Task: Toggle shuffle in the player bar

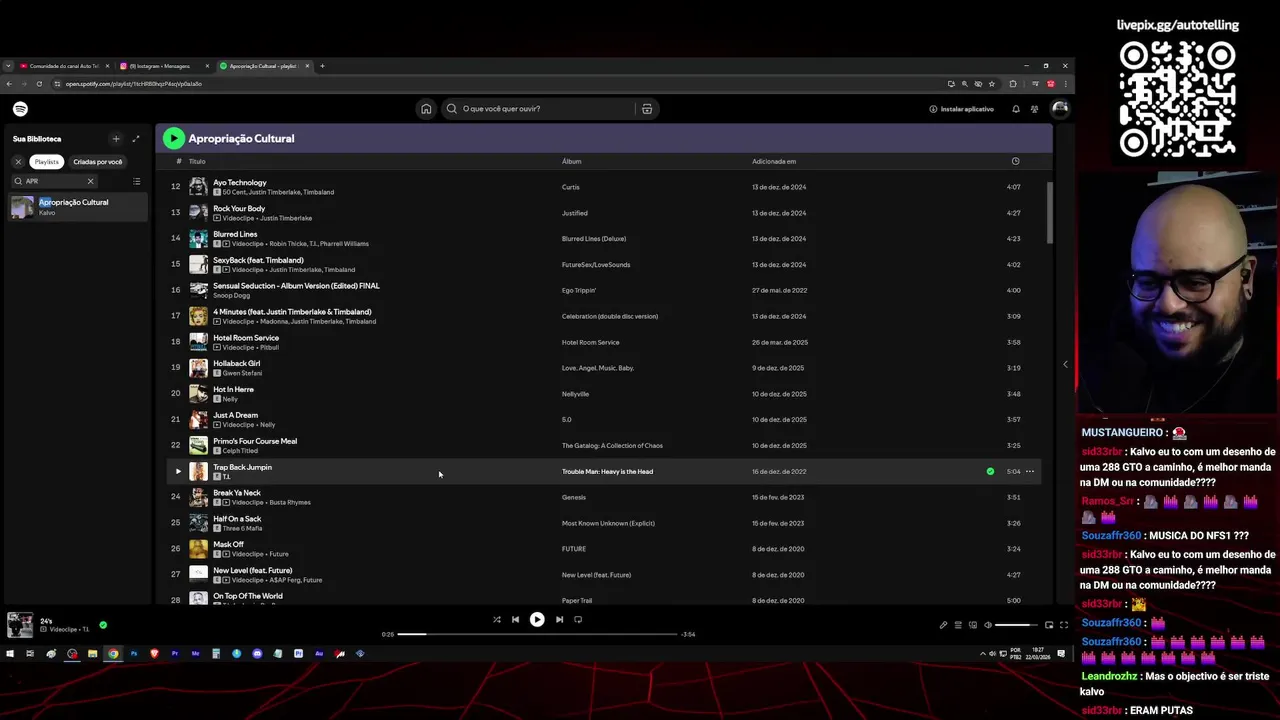Action: pyautogui.click(x=497, y=619)
